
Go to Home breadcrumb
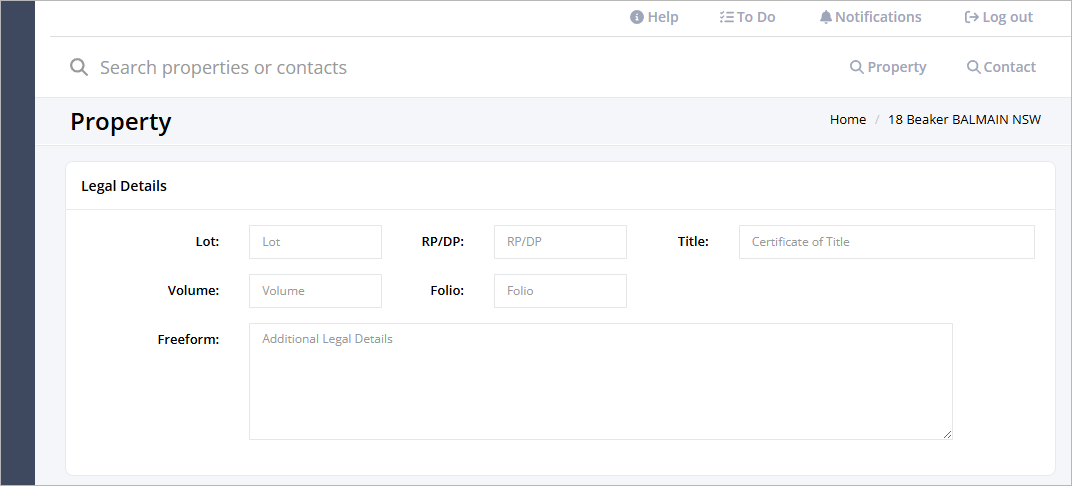848,120
